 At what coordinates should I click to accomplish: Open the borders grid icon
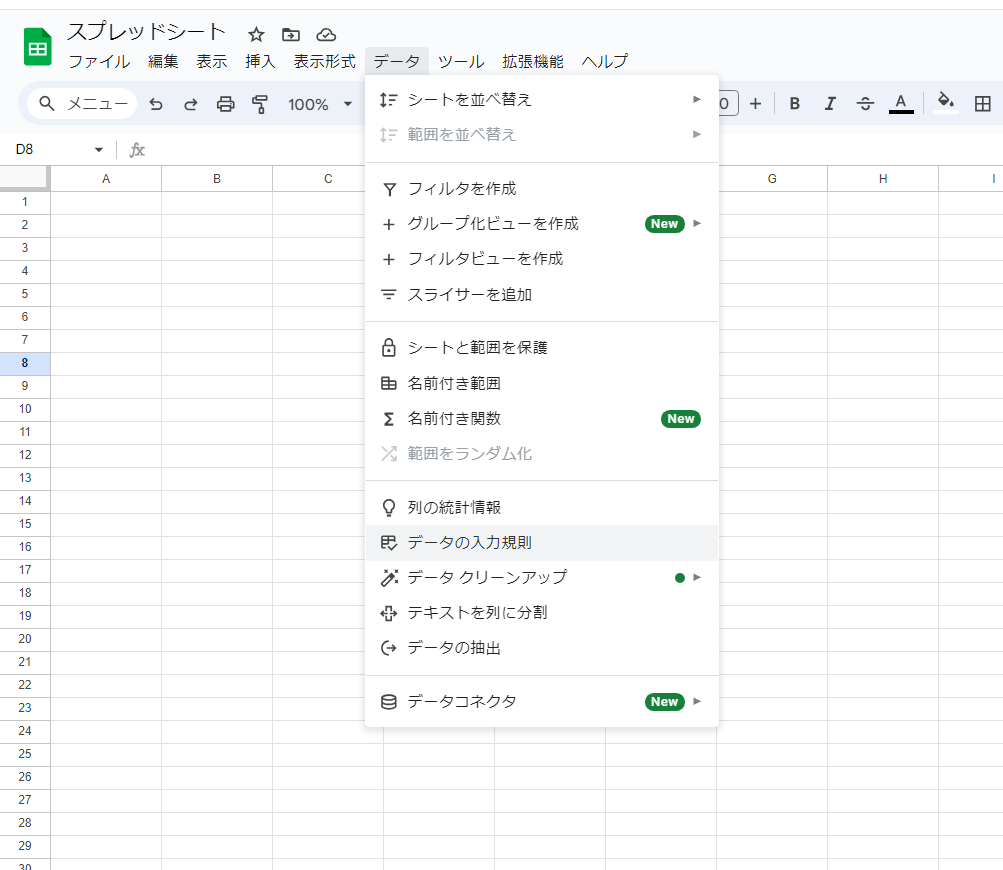coord(982,103)
